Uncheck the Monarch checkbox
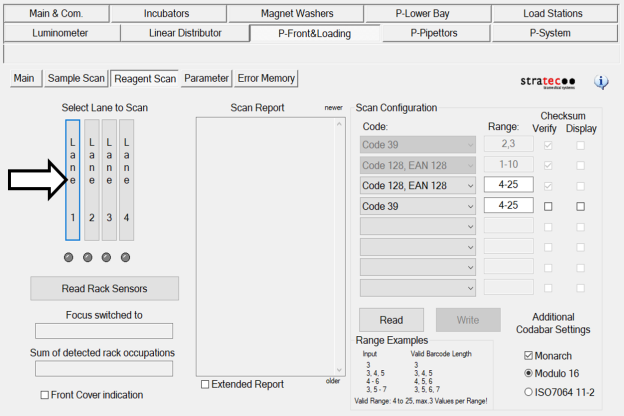The width and height of the screenshot is (624, 416). 530,355
